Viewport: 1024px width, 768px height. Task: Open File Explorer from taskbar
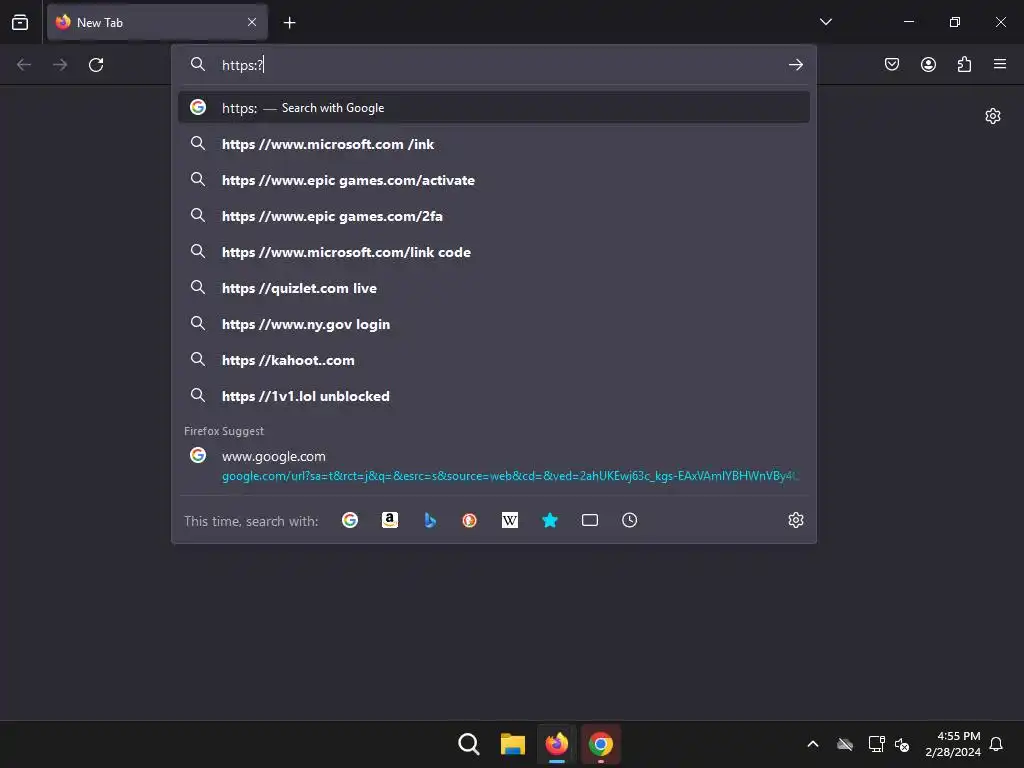513,744
